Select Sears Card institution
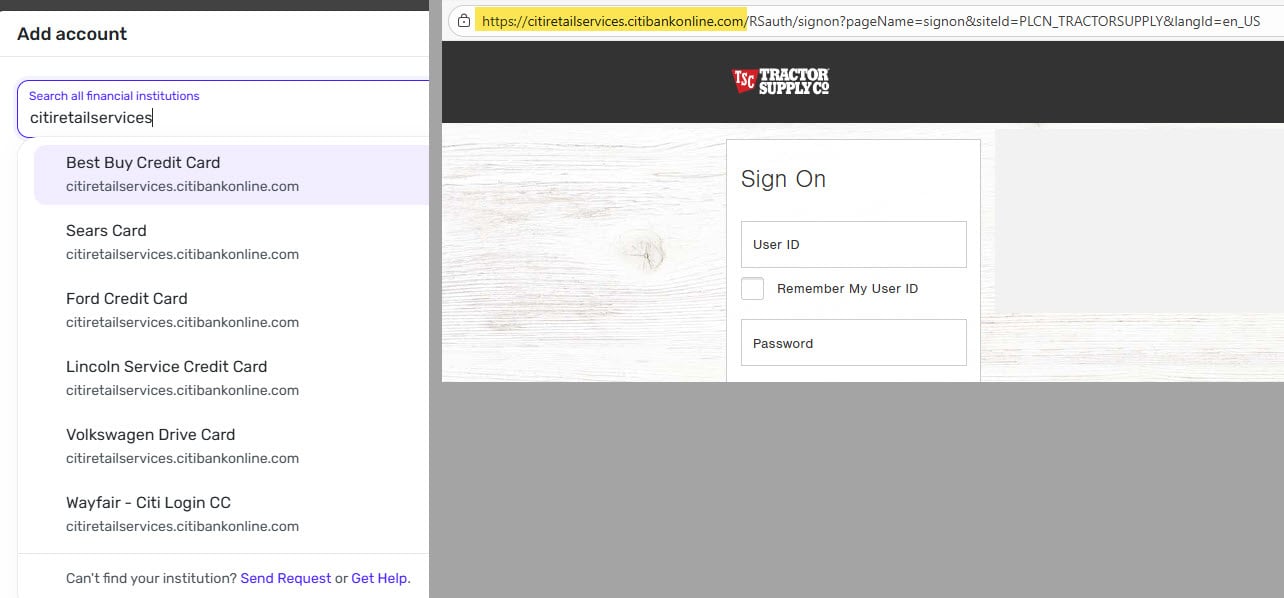Image resolution: width=1284 pixels, height=598 pixels. pyautogui.click(x=232, y=242)
